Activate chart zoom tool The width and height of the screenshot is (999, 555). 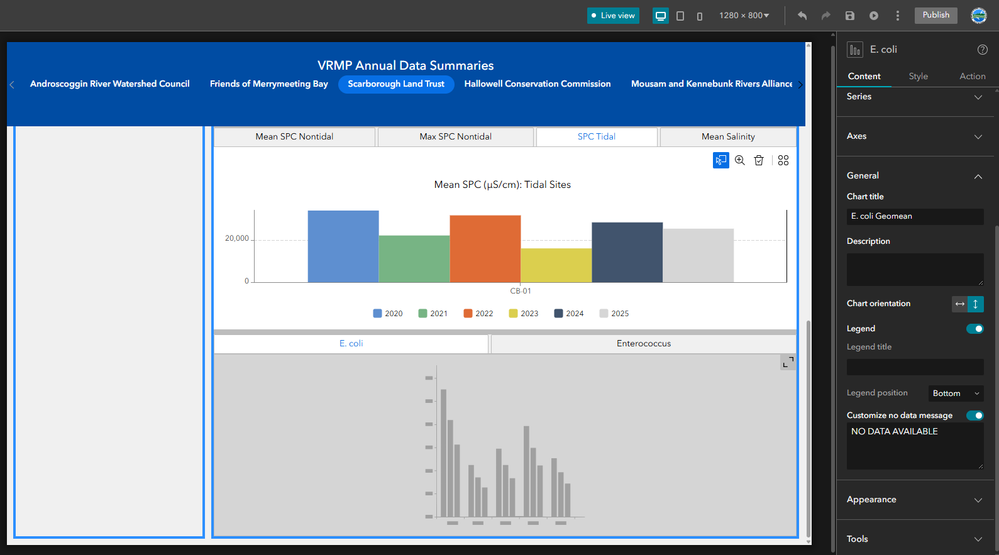740,161
